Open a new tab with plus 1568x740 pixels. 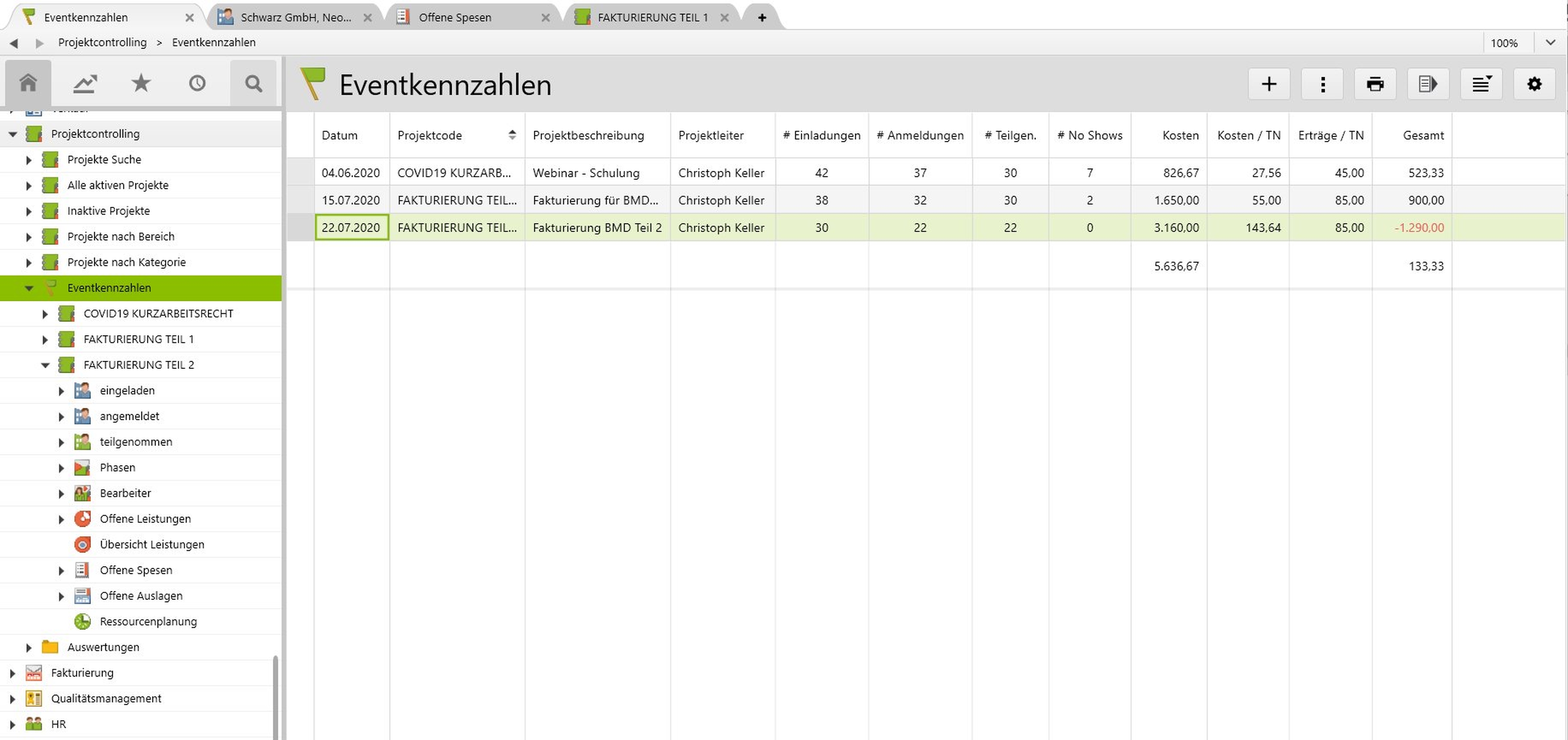[761, 18]
